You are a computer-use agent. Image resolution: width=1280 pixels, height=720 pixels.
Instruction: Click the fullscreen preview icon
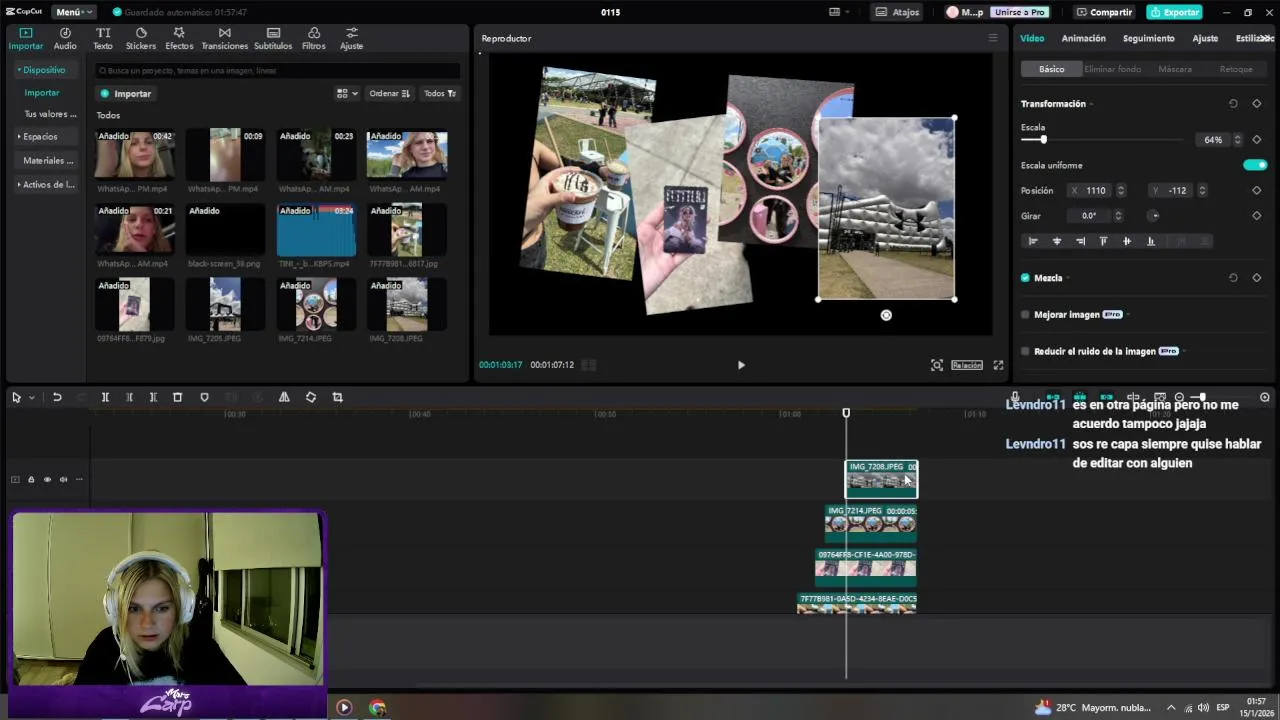click(998, 365)
